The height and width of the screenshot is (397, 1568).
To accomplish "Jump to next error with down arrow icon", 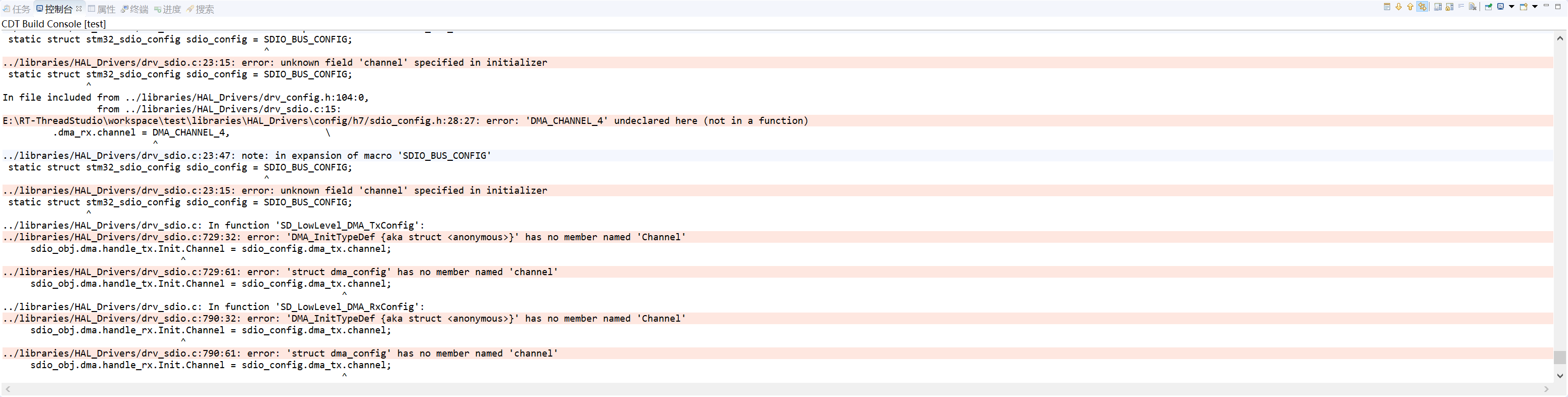I will click(x=1399, y=7).
